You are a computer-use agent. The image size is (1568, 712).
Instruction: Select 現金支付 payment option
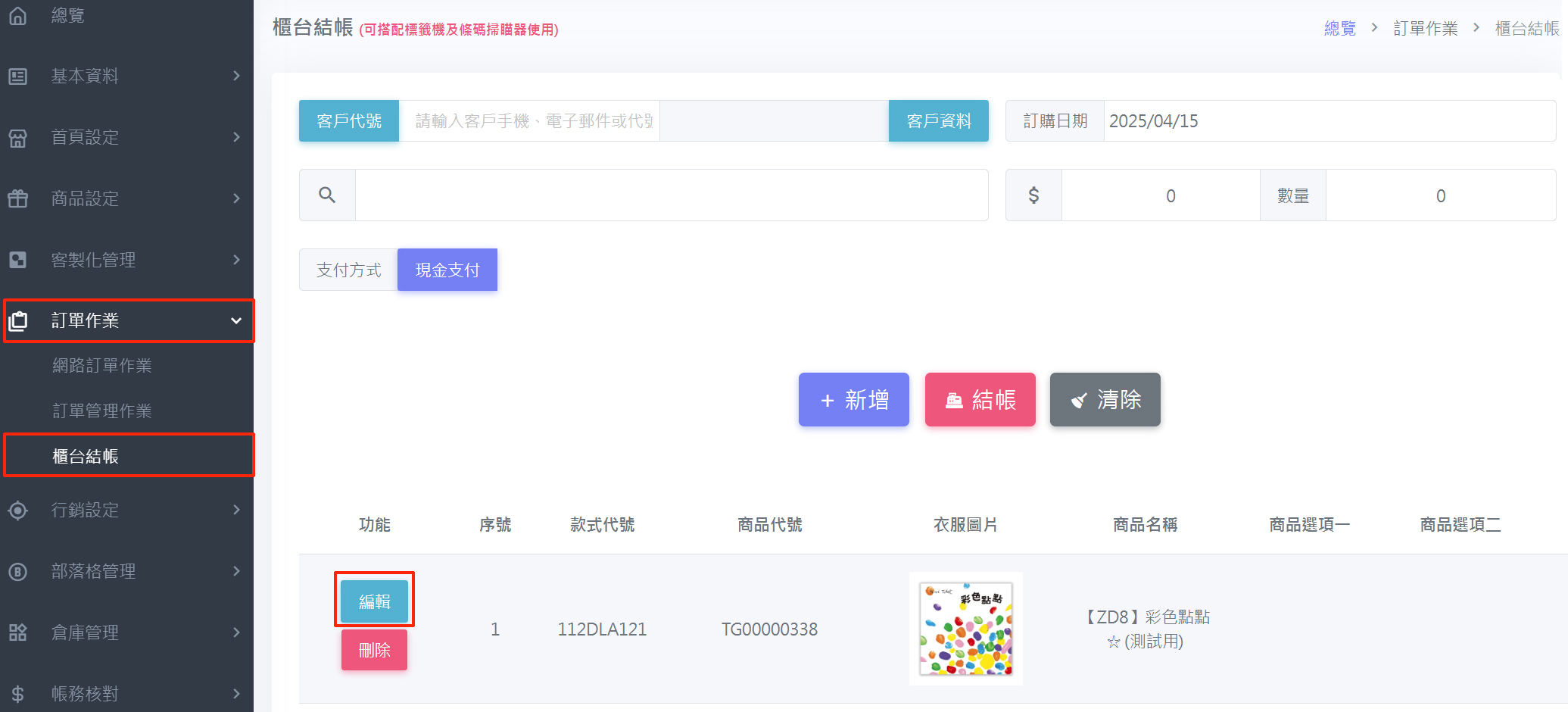(x=447, y=270)
